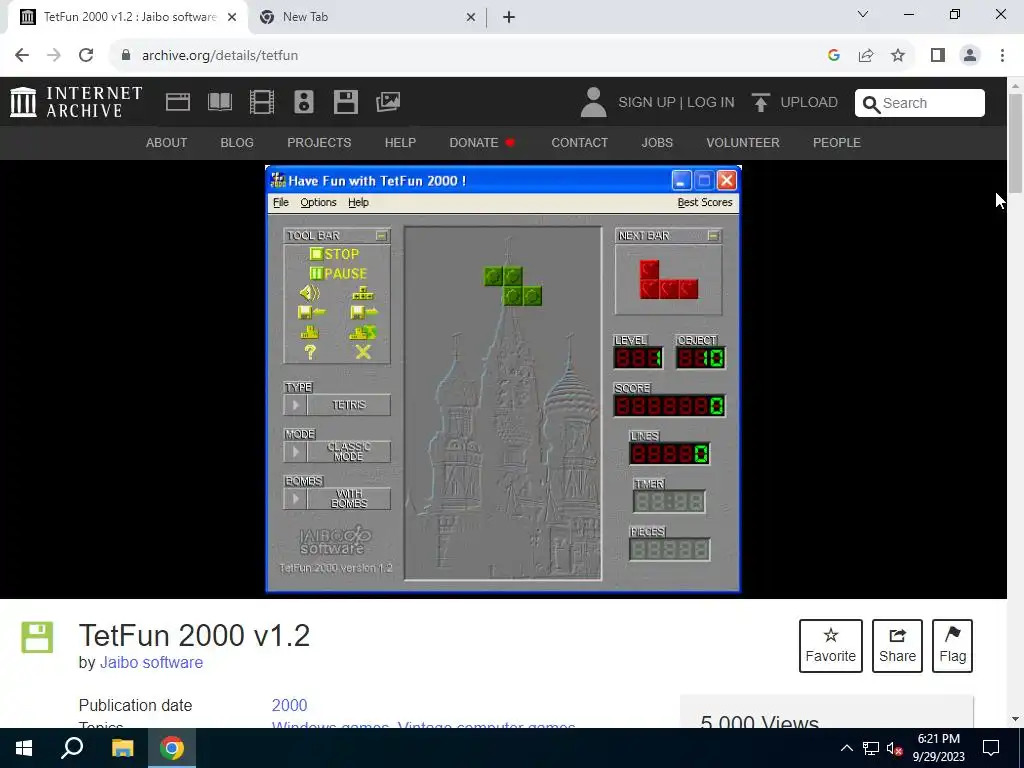Click the TETRIS type button

[x=349, y=405]
